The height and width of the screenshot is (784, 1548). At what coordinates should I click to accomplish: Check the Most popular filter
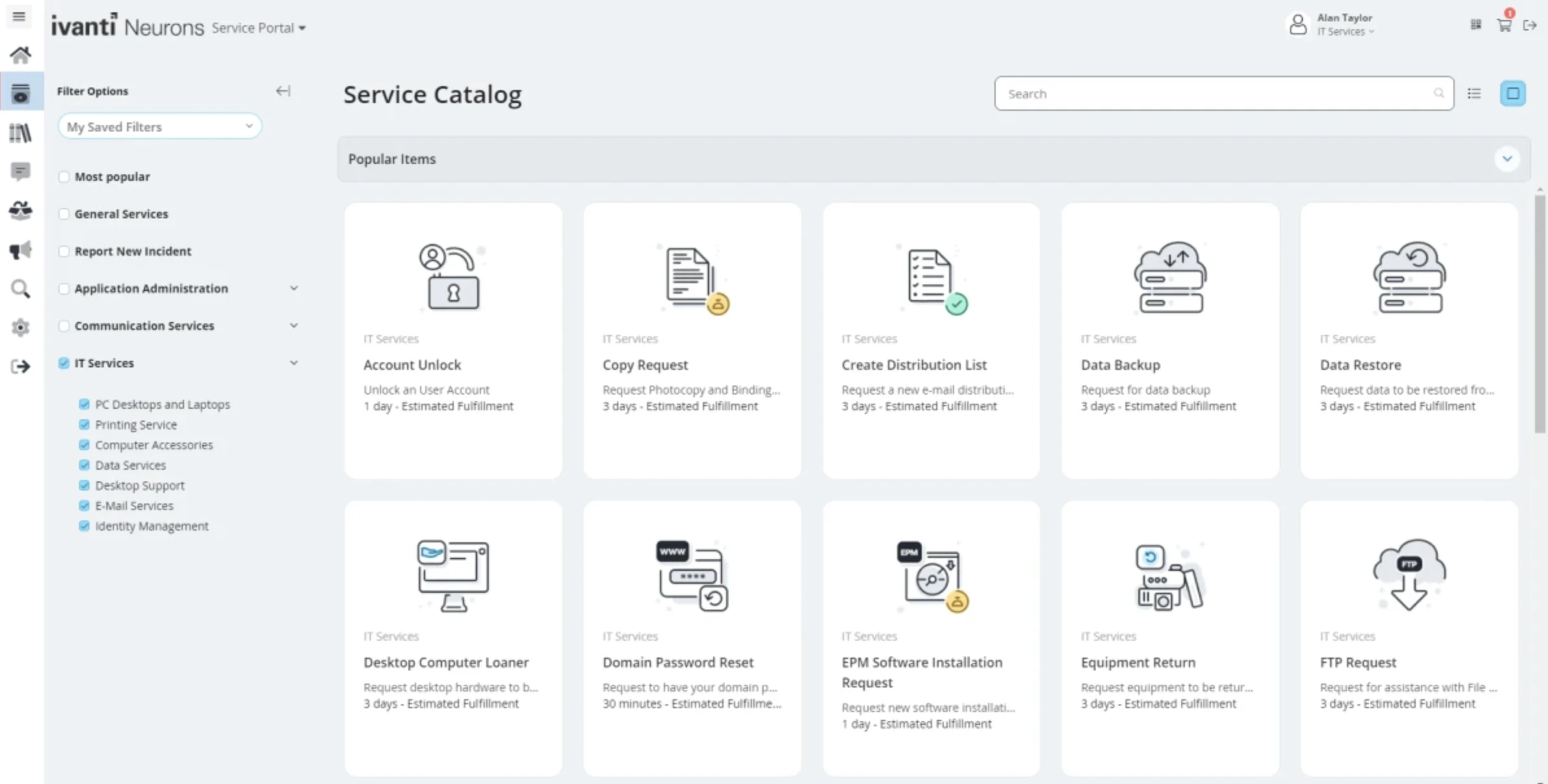pyautogui.click(x=64, y=177)
